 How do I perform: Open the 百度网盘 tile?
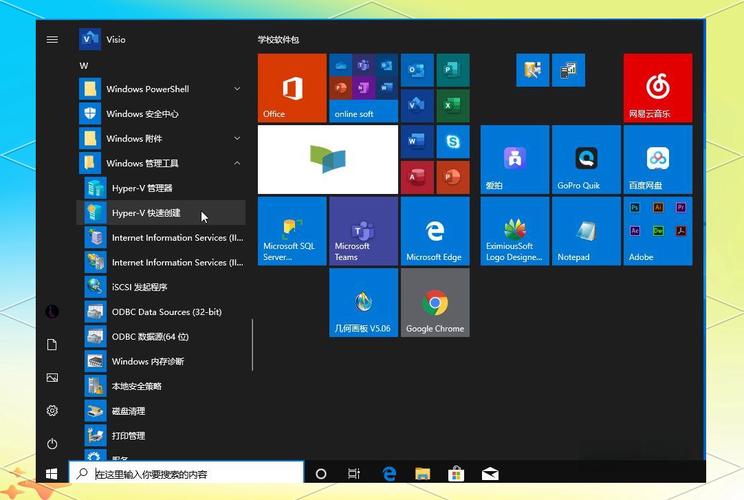(x=657, y=159)
